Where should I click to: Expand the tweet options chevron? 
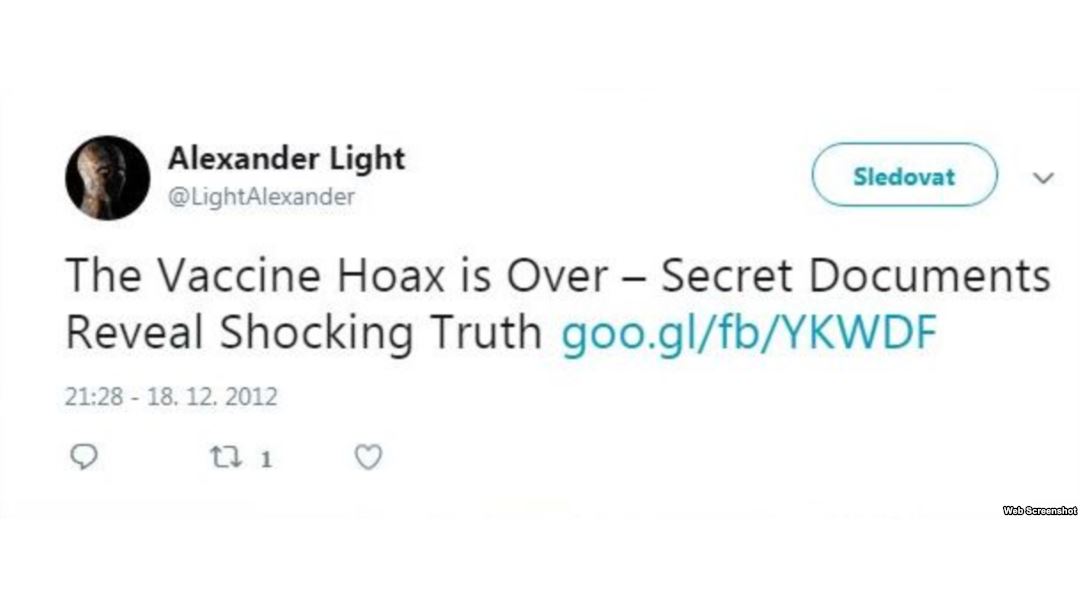1043,178
